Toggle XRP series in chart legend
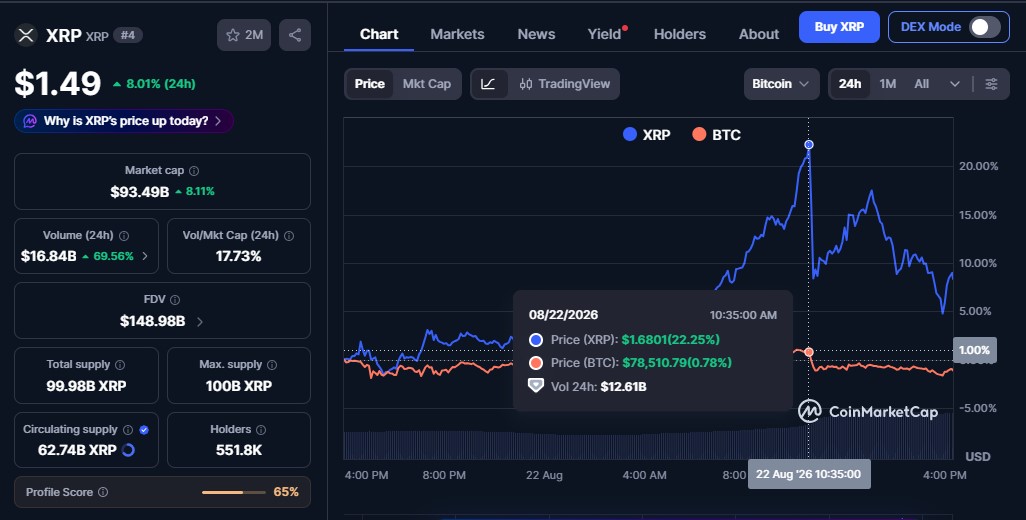Screen dimensions: 1026x520 (646, 135)
